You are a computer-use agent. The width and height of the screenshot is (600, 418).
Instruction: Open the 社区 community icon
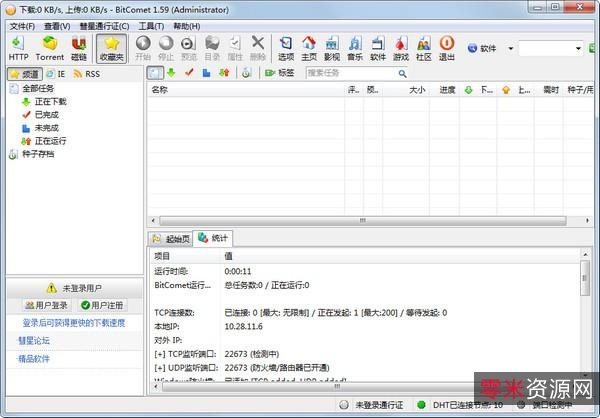click(424, 48)
